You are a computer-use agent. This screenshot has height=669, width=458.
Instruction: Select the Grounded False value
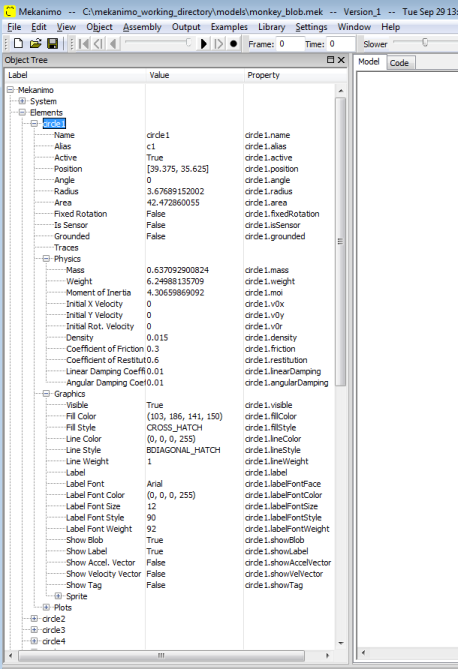click(x=156, y=236)
